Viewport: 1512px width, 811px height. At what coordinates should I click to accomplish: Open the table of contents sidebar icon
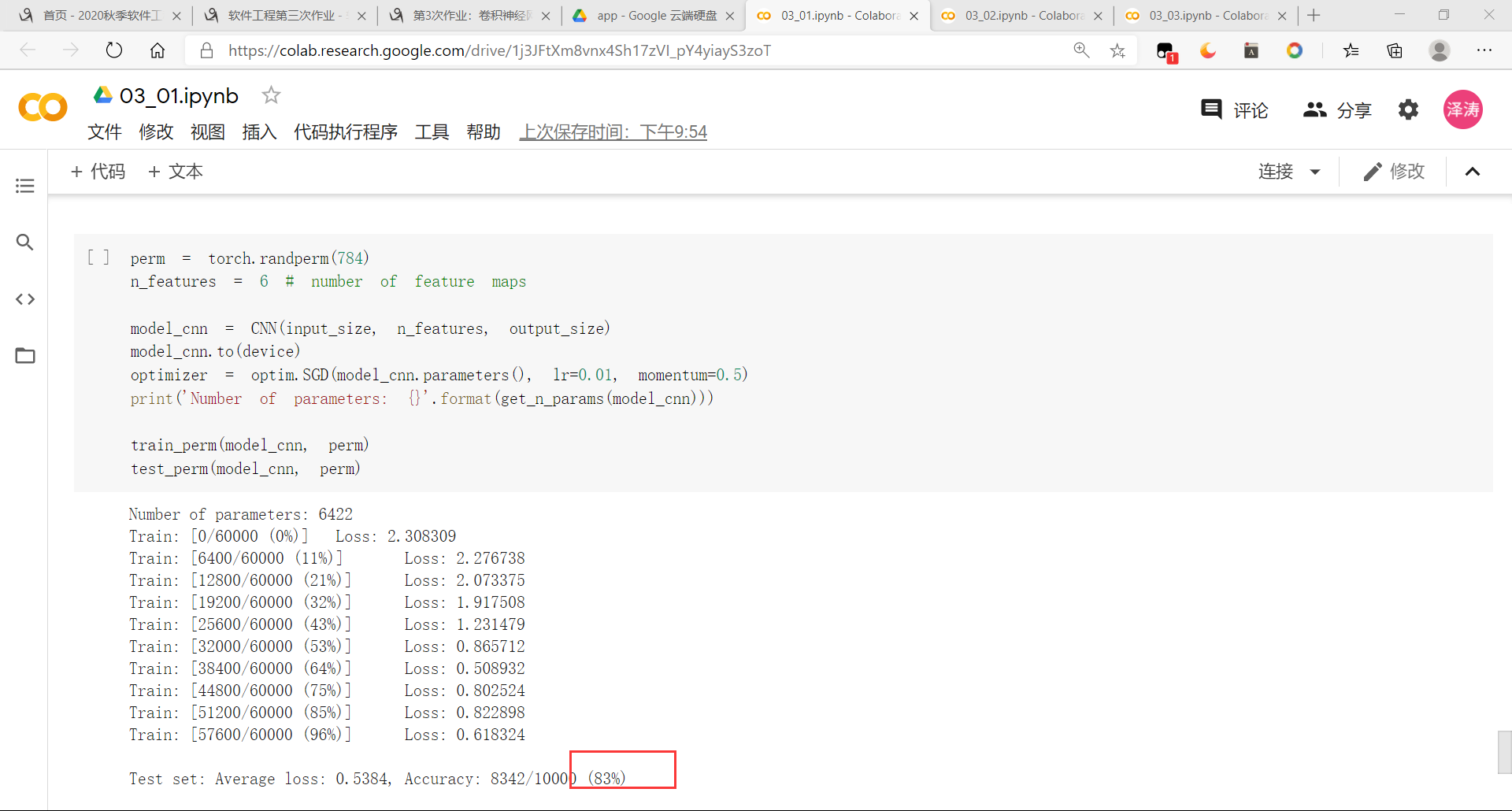click(x=25, y=186)
